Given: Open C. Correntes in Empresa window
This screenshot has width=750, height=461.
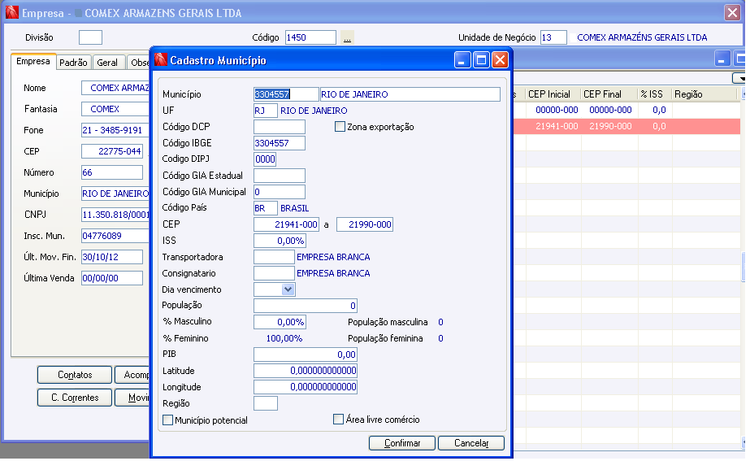Looking at the screenshot, I should coord(75,398).
